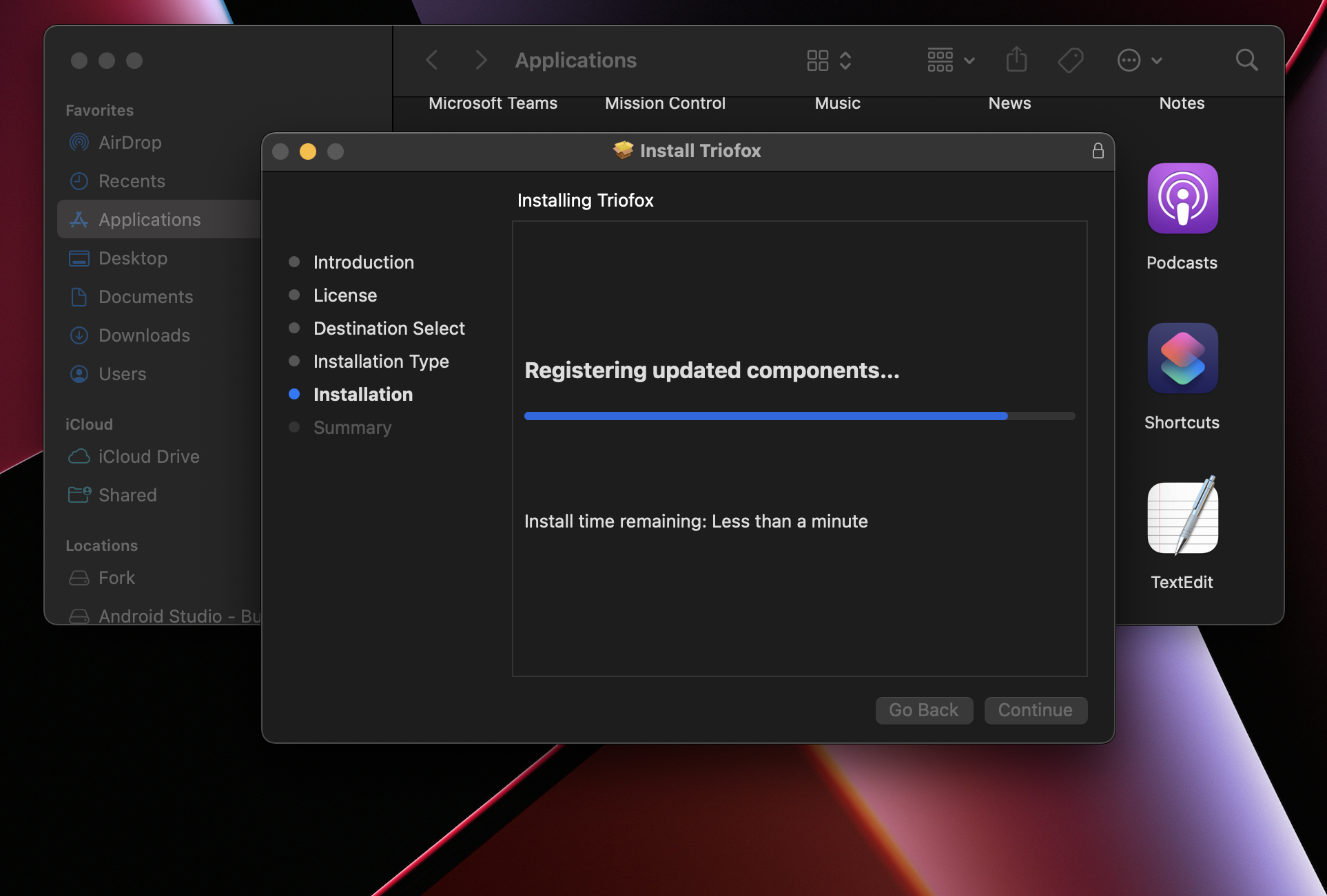Select Recents in Finder sidebar

158,180
